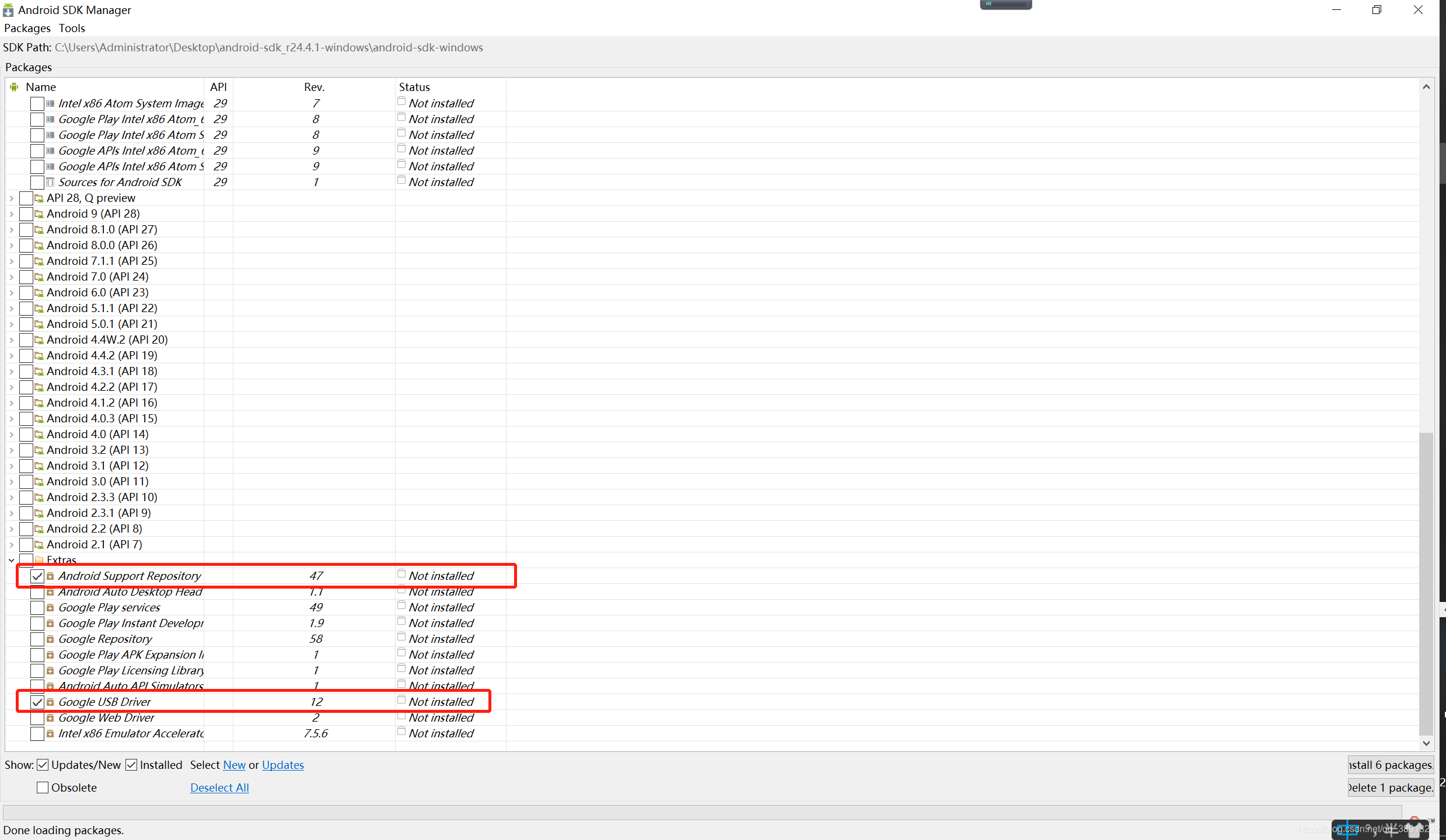Click the package icon for Google USB Driver
Image resolution: width=1446 pixels, height=840 pixels.
50,702
